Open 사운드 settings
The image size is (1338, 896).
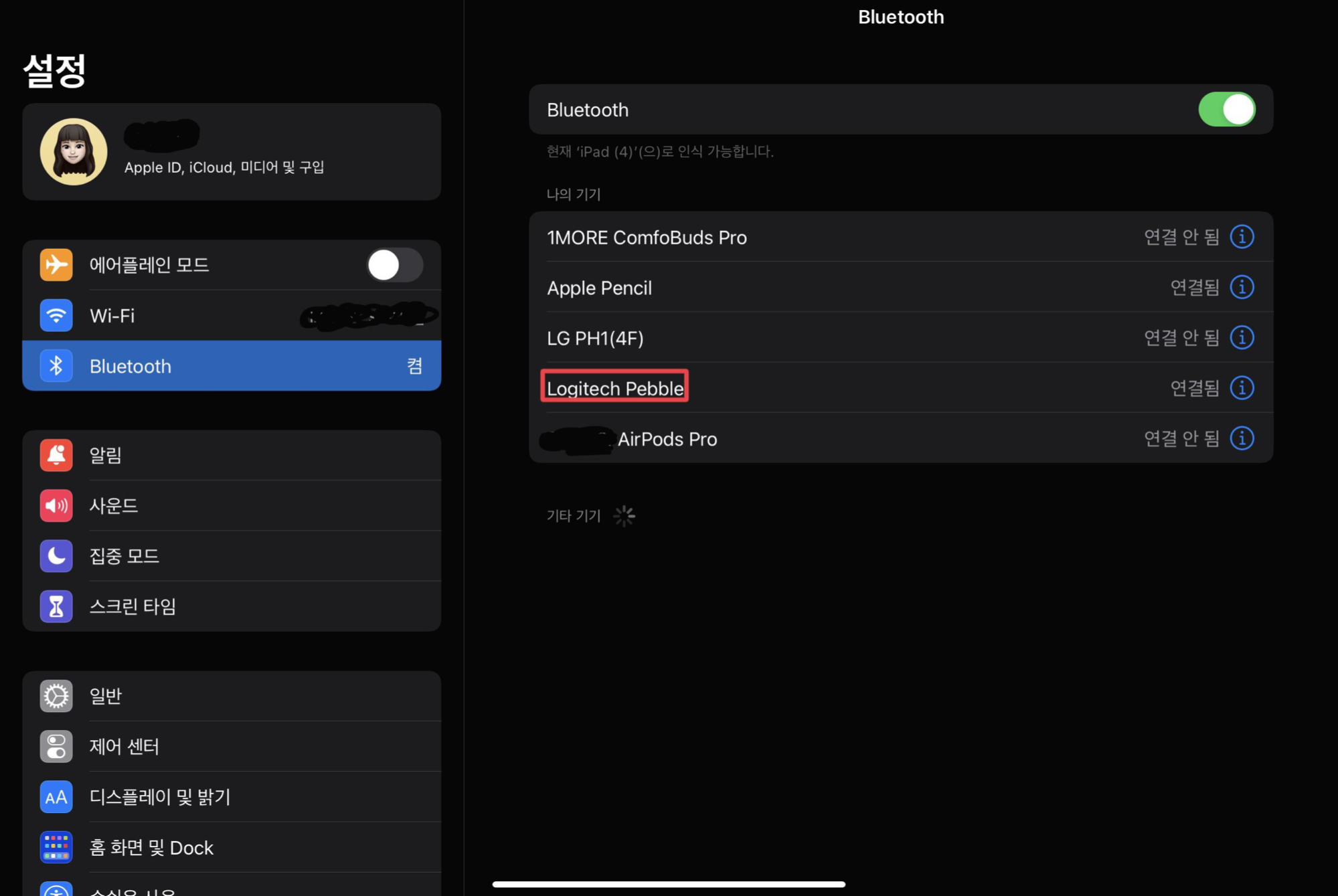(x=232, y=505)
